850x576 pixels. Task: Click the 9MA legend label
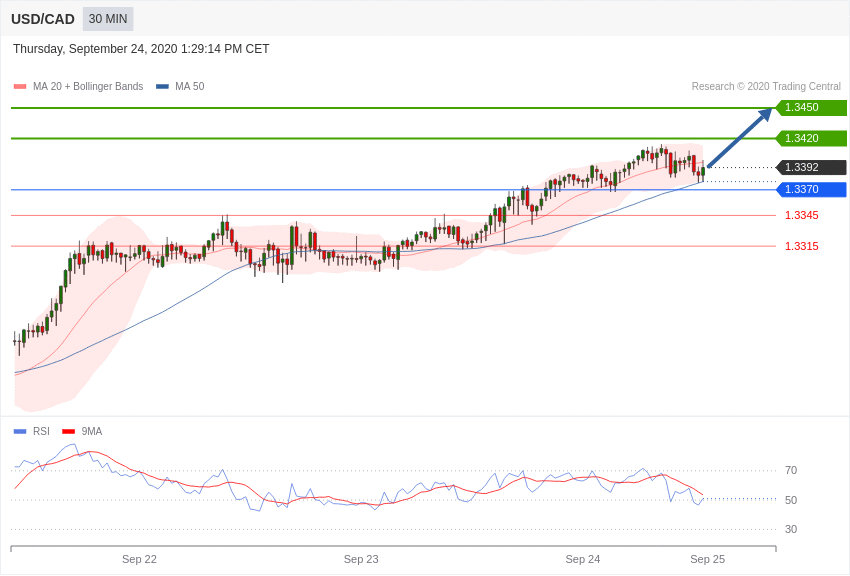pyautogui.click(x=92, y=431)
